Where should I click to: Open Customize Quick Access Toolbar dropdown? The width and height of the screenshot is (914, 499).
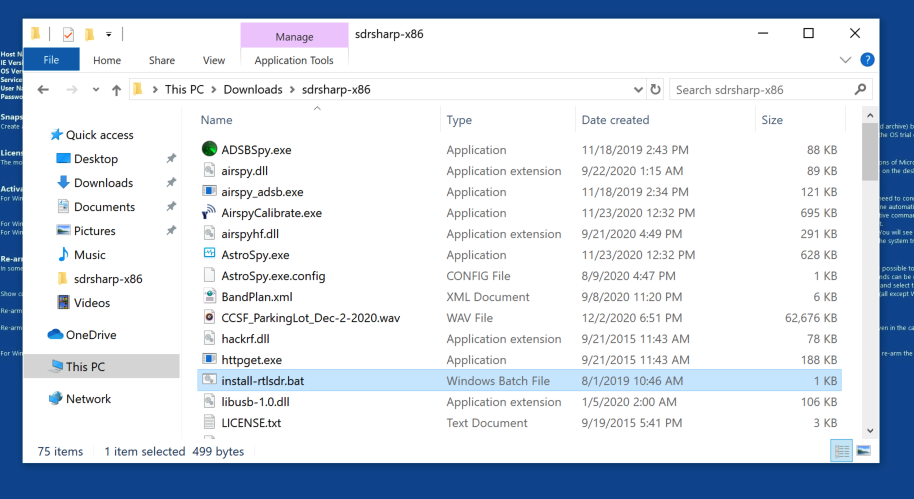[108, 34]
